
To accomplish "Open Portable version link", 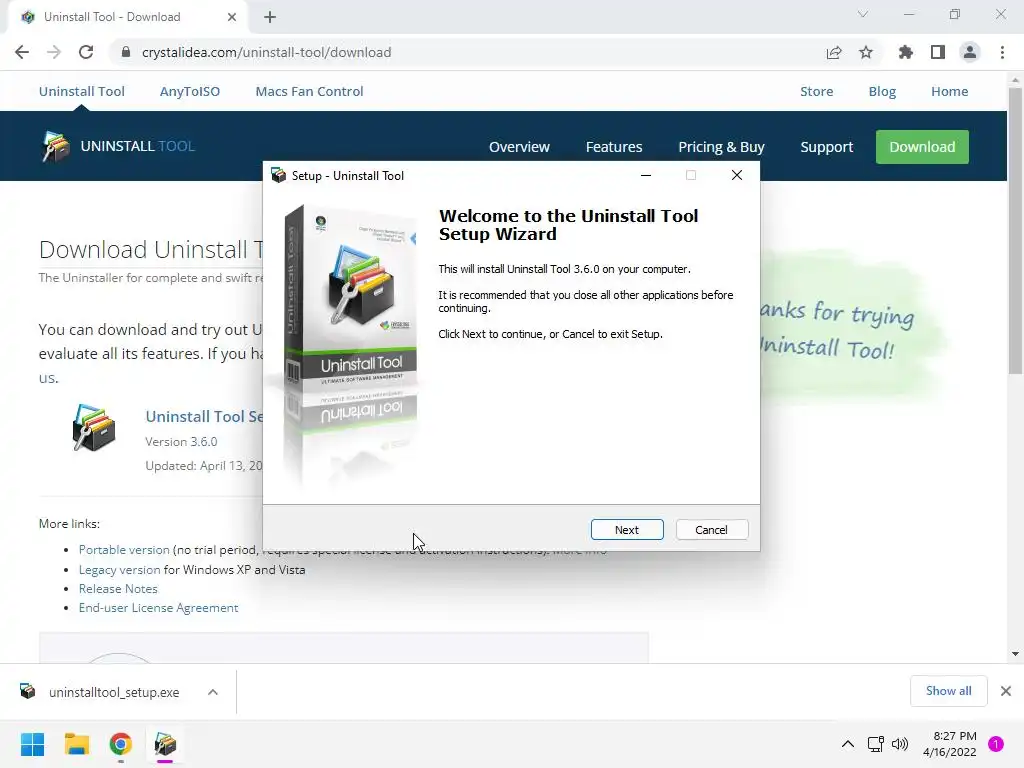I will coord(124,550).
